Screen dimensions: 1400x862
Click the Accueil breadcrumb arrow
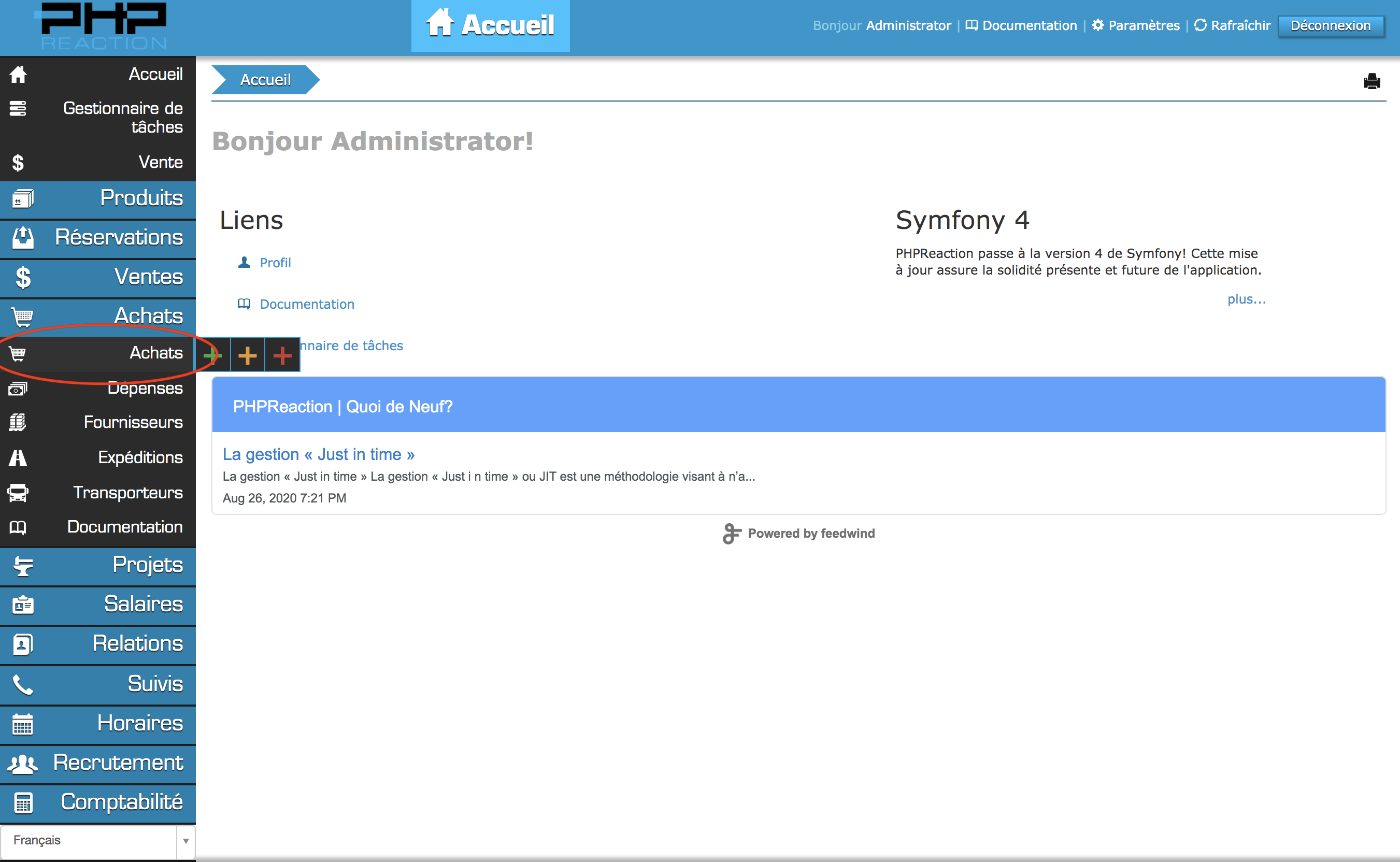click(265, 80)
